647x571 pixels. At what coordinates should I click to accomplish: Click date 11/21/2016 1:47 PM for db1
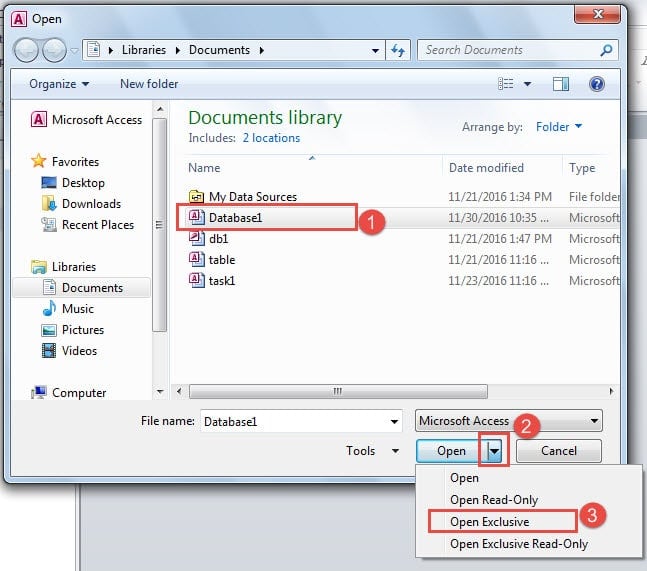tap(500, 238)
